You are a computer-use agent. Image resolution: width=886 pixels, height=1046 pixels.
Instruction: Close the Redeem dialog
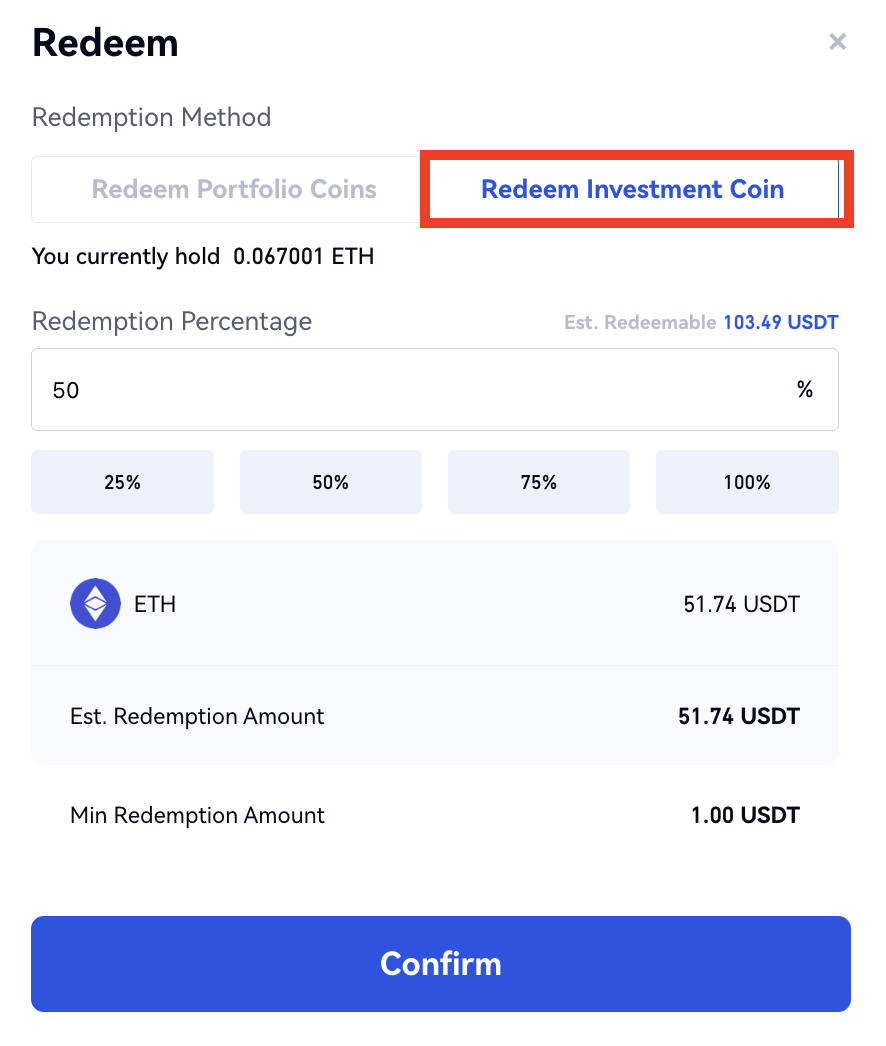click(838, 42)
